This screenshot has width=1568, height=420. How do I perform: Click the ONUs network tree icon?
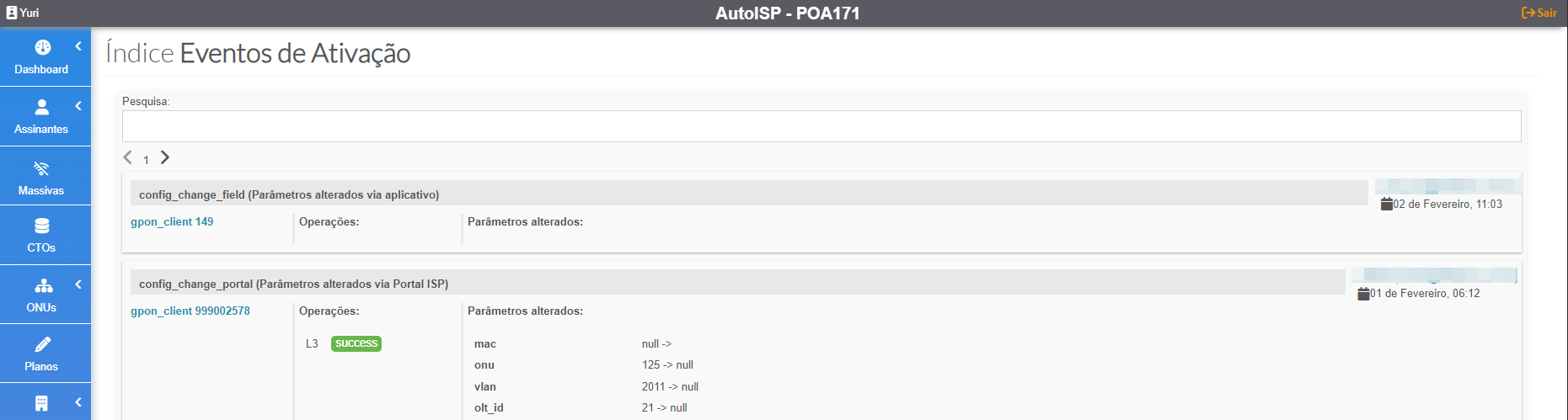click(x=43, y=285)
